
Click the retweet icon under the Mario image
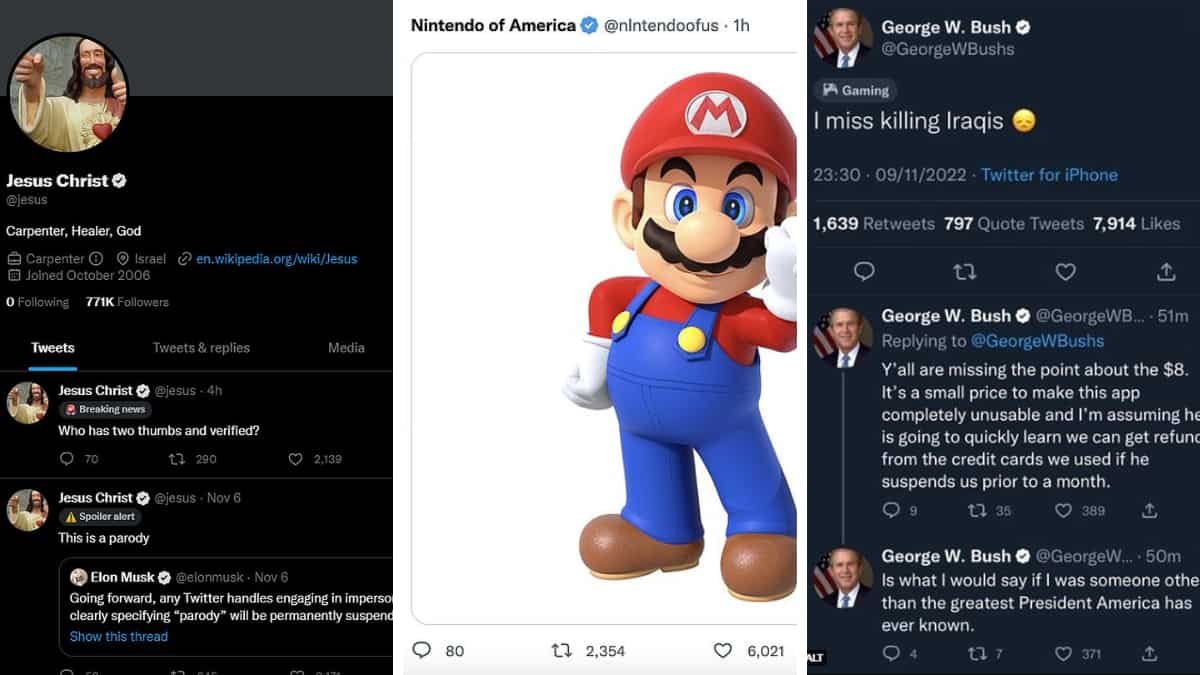[561, 650]
